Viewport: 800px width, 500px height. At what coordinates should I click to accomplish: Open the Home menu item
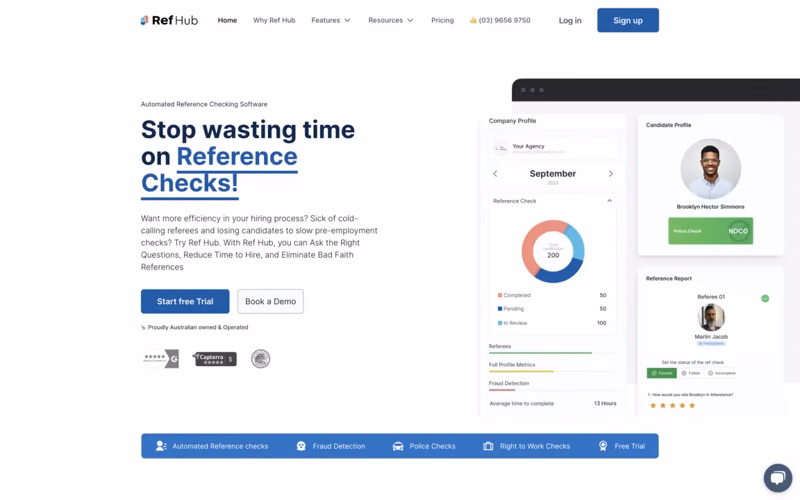[x=227, y=20]
